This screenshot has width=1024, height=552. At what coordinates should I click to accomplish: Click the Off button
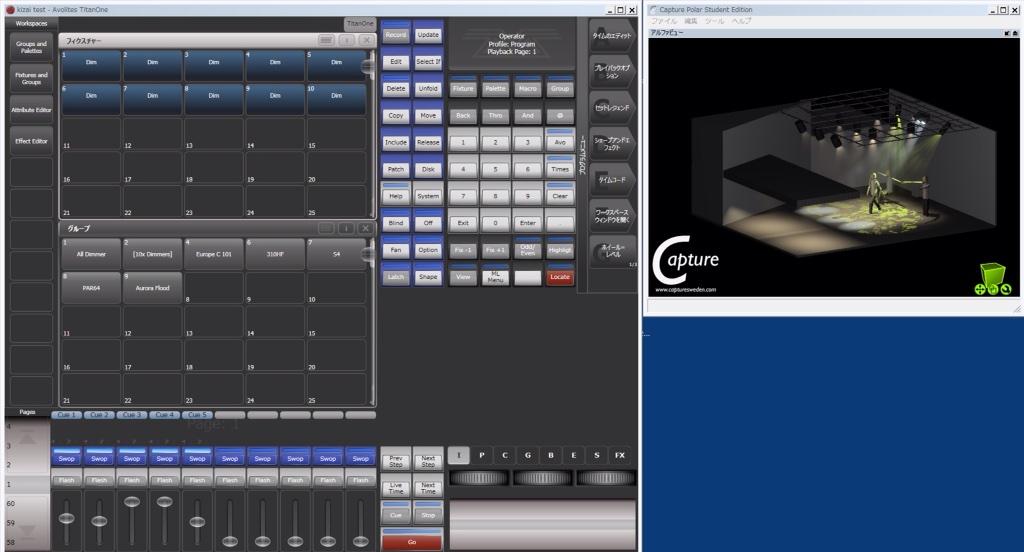click(x=428, y=222)
